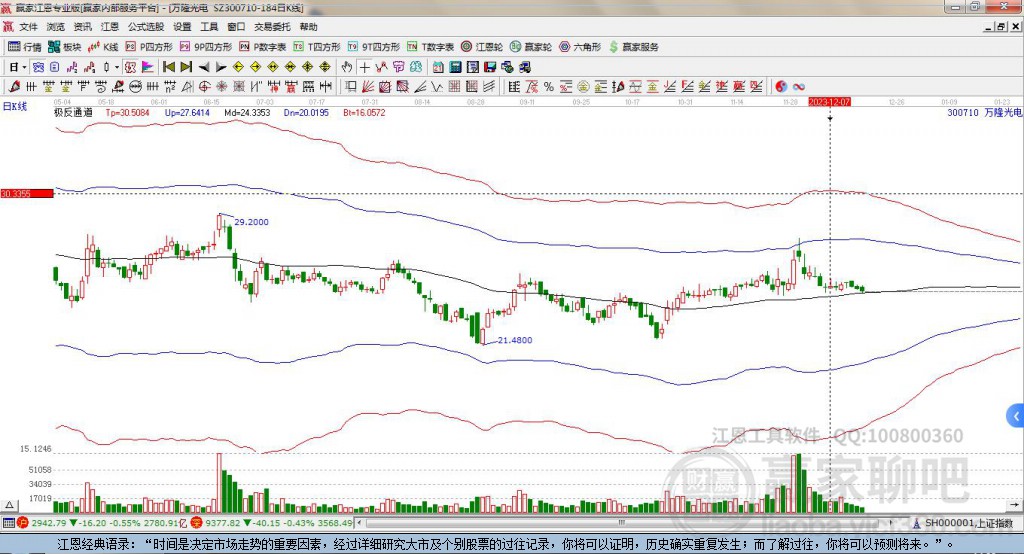Select the zigzag wave line tool

[436, 86]
